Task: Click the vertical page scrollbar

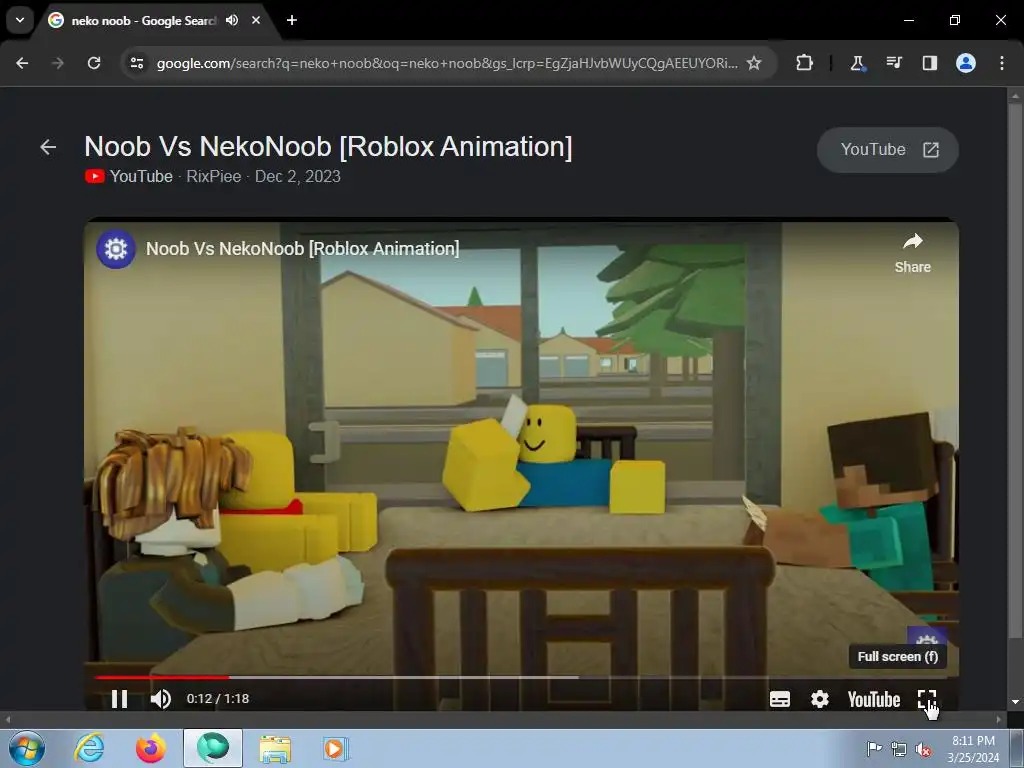Action: click(x=1015, y=371)
